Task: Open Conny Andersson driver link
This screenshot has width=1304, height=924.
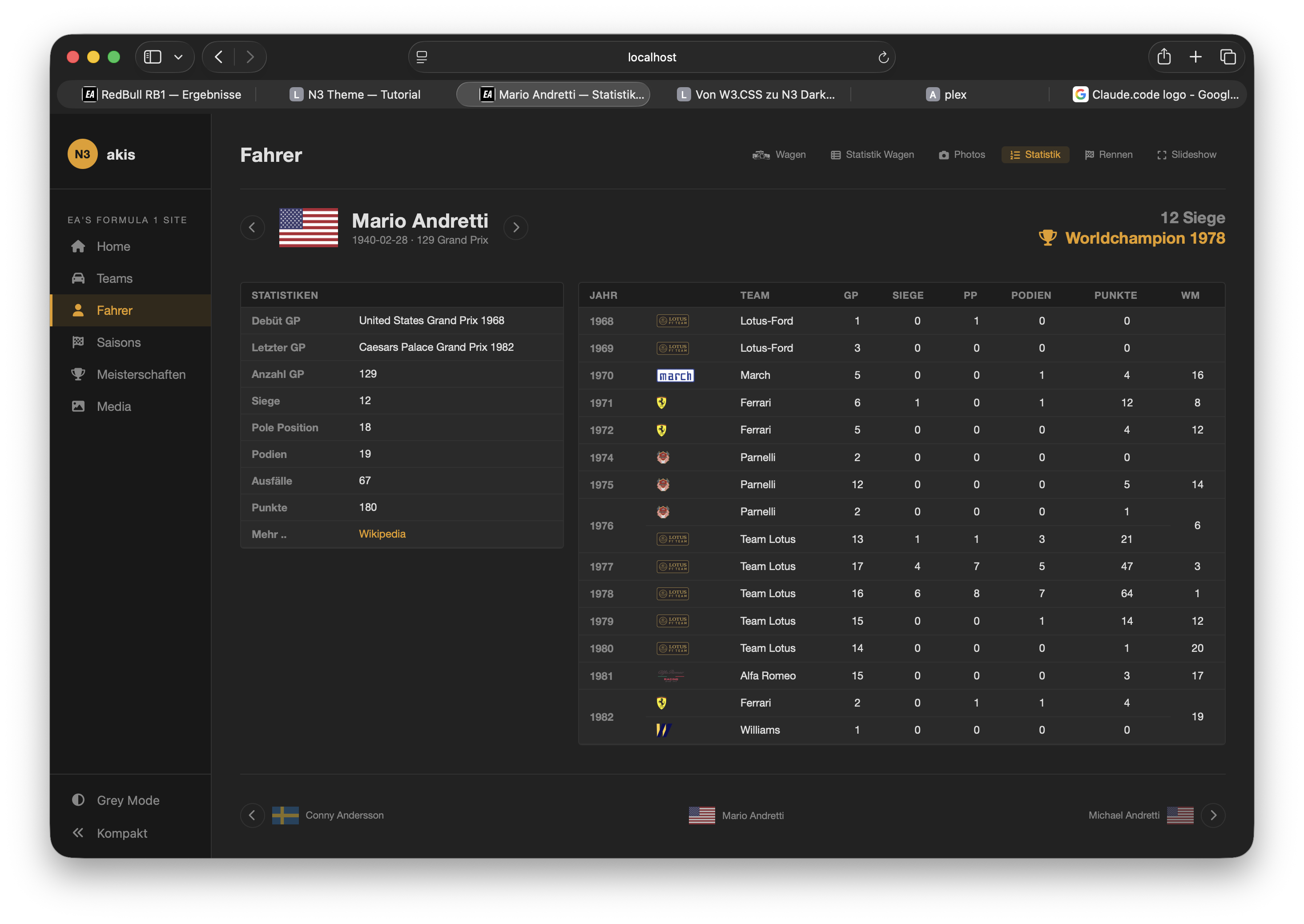Action: pos(345,816)
